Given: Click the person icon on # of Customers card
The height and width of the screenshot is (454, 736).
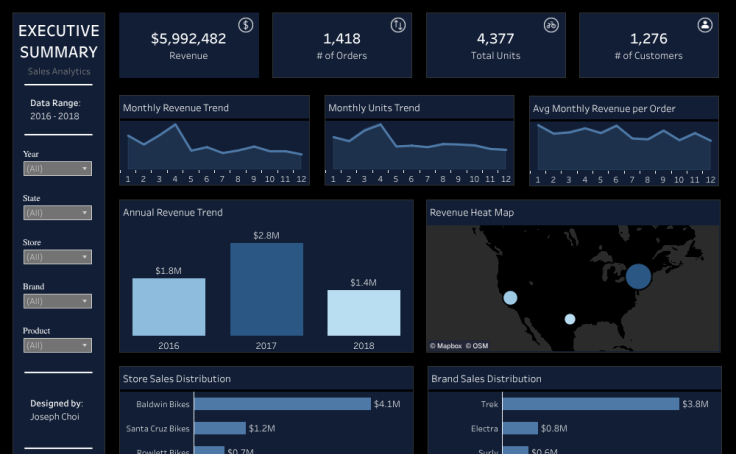Looking at the screenshot, I should click(x=705, y=25).
